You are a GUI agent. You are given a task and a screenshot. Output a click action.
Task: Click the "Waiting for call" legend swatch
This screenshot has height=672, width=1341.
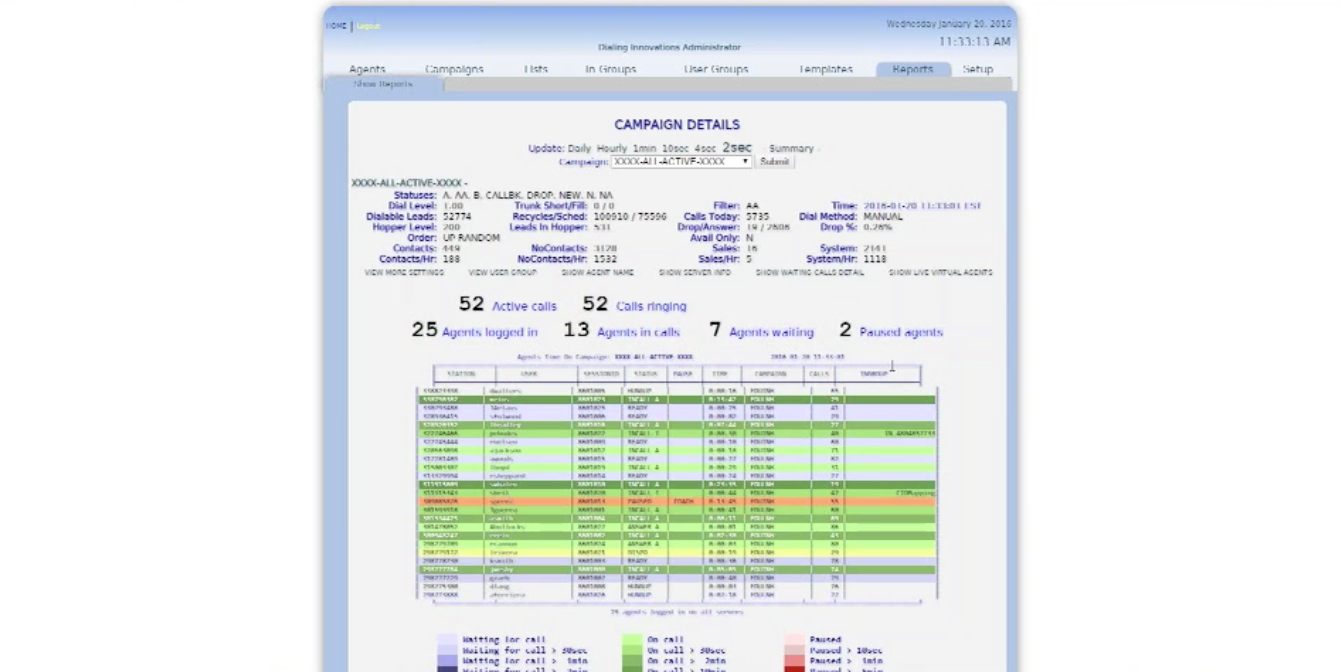click(447, 640)
